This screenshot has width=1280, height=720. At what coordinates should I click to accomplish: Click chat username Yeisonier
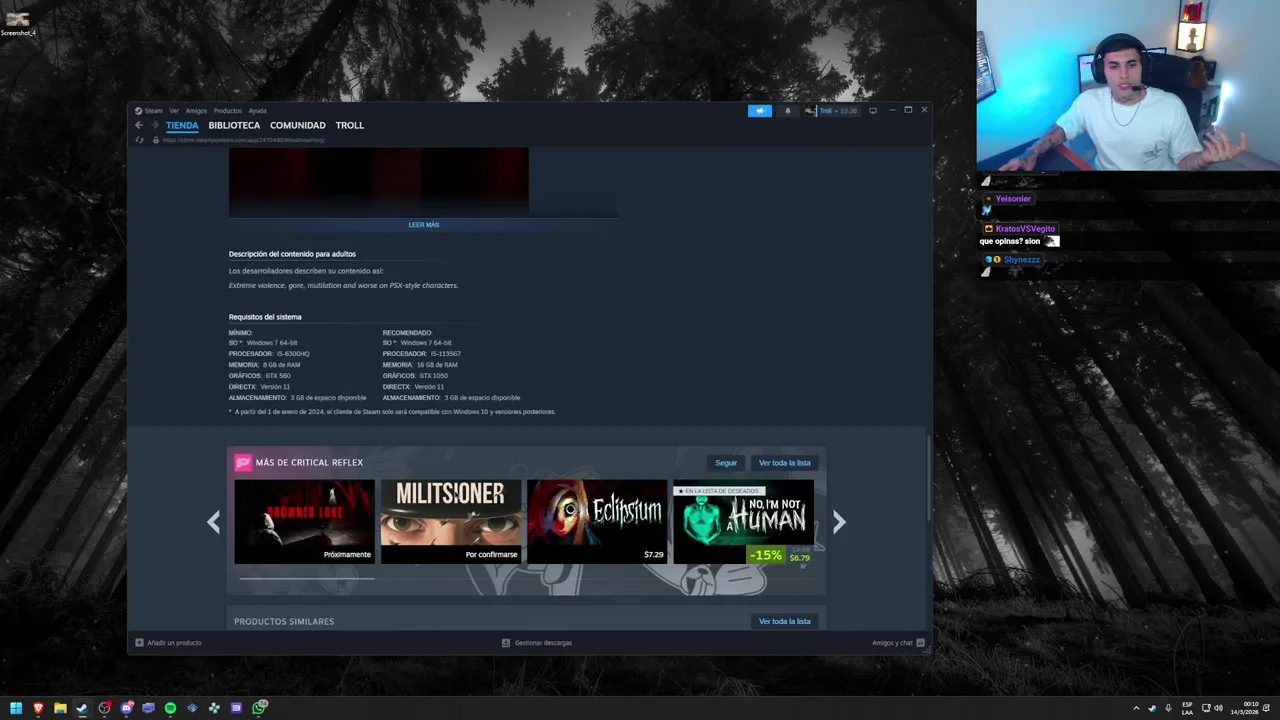1013,199
